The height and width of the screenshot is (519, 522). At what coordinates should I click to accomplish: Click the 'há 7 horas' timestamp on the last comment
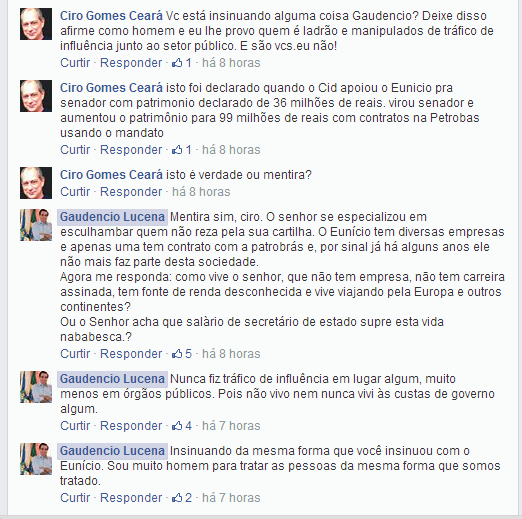[x=231, y=498]
